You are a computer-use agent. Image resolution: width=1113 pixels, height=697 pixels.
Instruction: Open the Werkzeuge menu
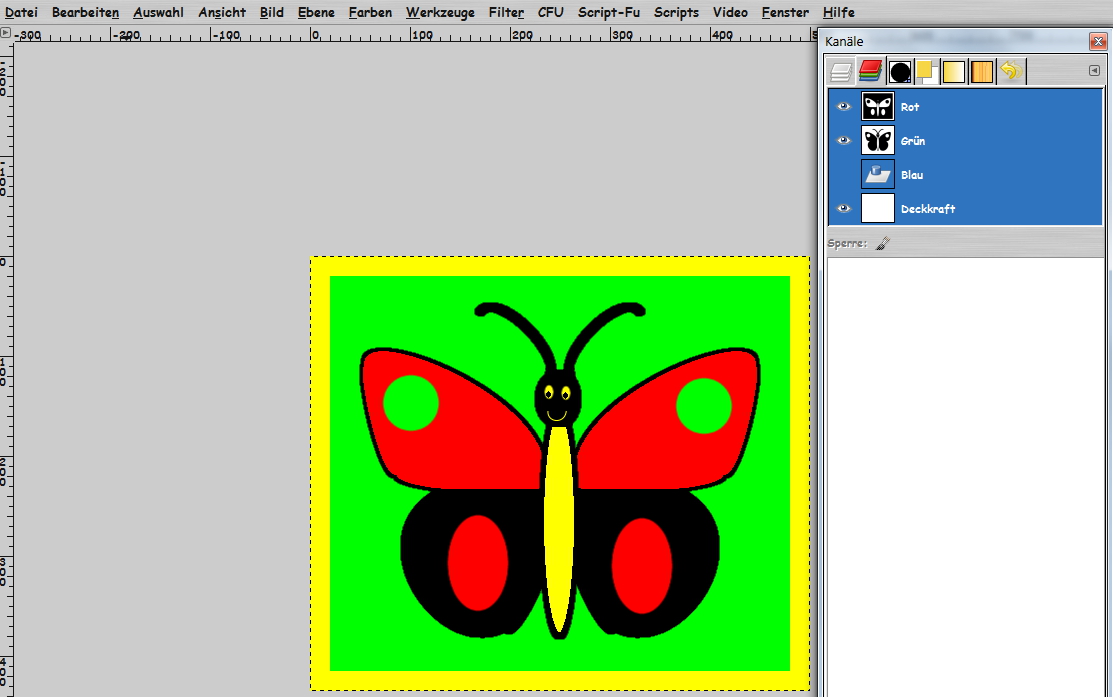pos(440,13)
